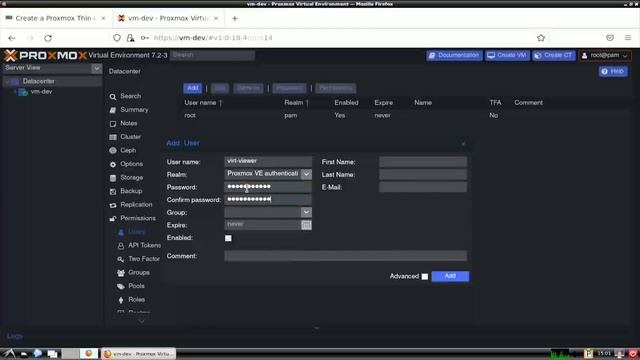This screenshot has width=640, height=360.
Task: Click the Roles icon
Action: click(x=121, y=300)
